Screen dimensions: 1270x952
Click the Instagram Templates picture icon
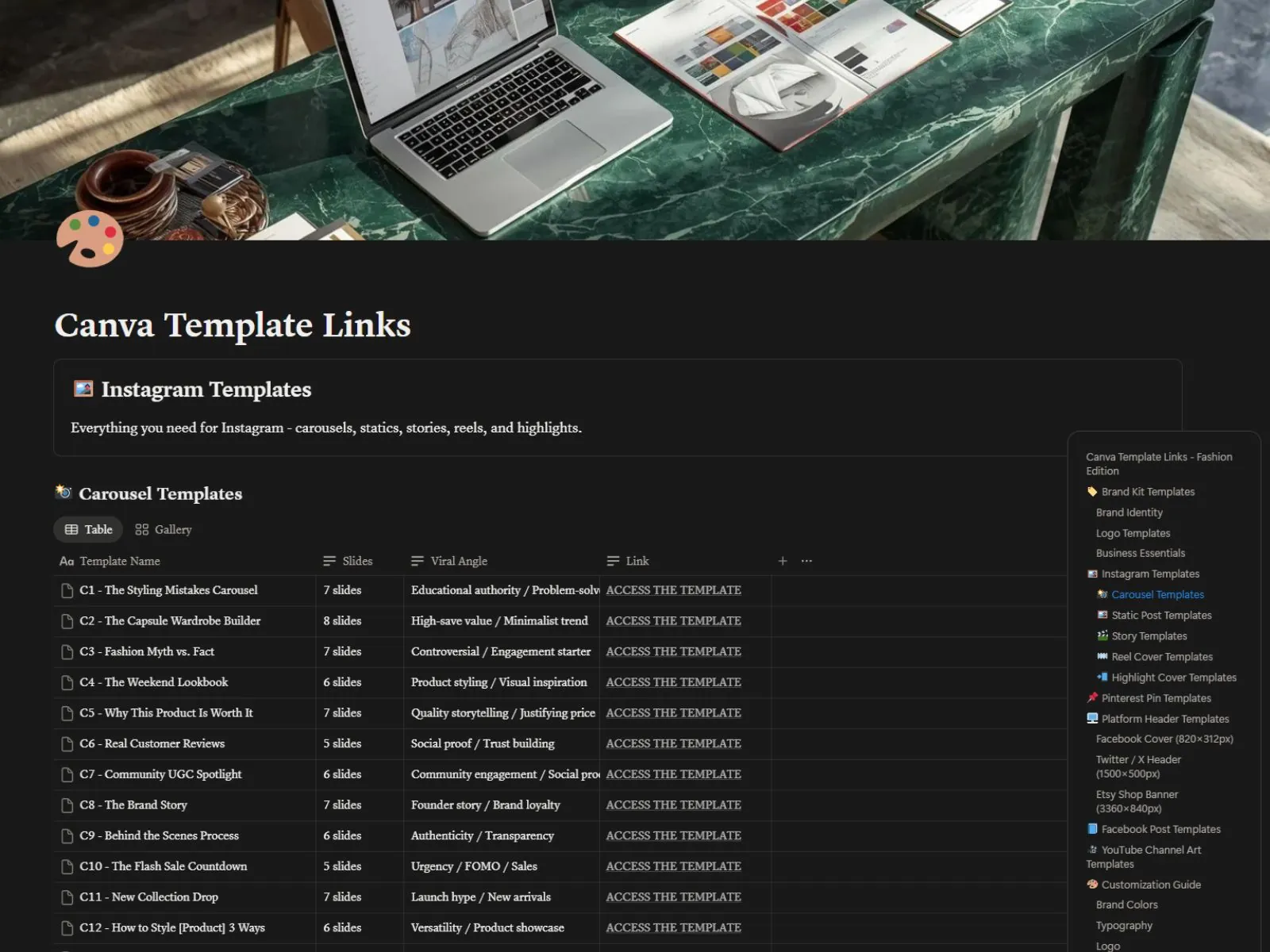pos(83,389)
